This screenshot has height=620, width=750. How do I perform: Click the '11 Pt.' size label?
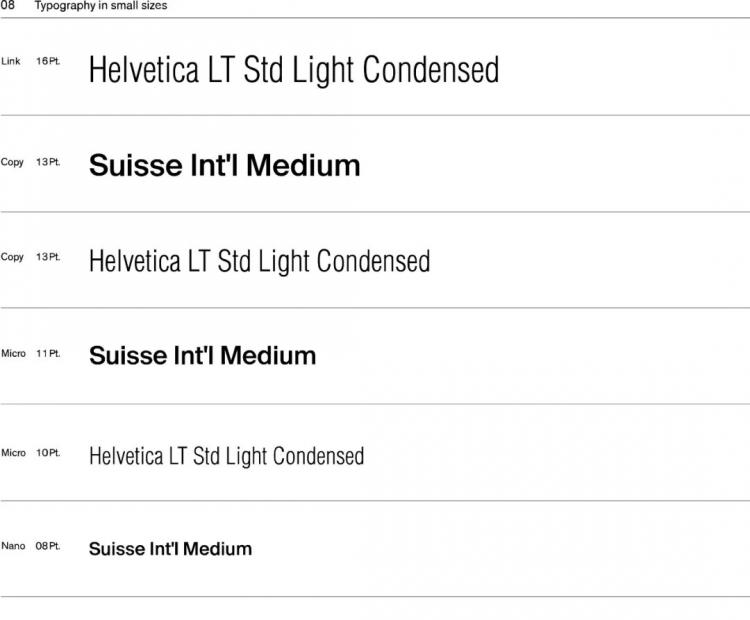(x=48, y=354)
